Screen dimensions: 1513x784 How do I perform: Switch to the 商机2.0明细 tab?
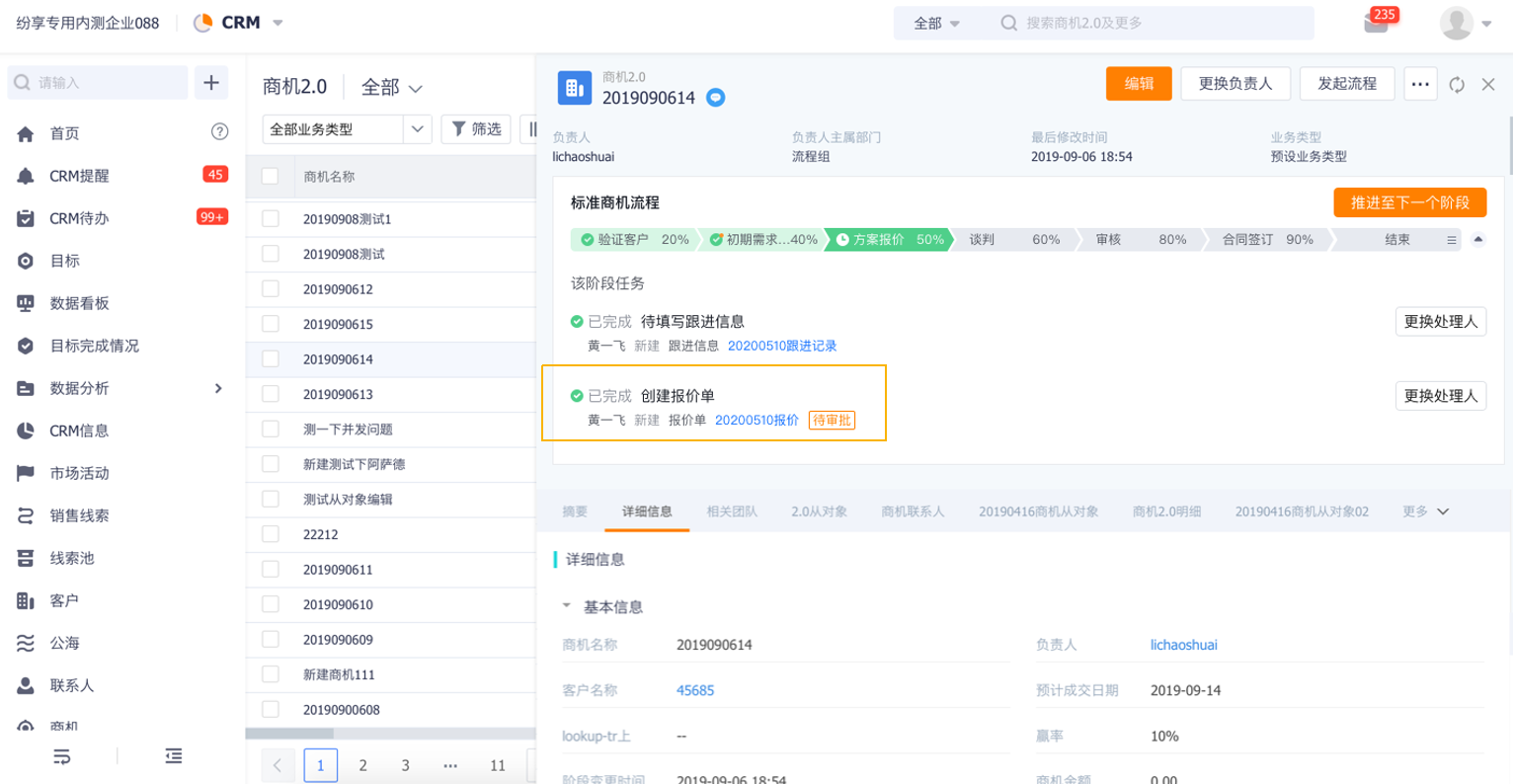[1166, 511]
